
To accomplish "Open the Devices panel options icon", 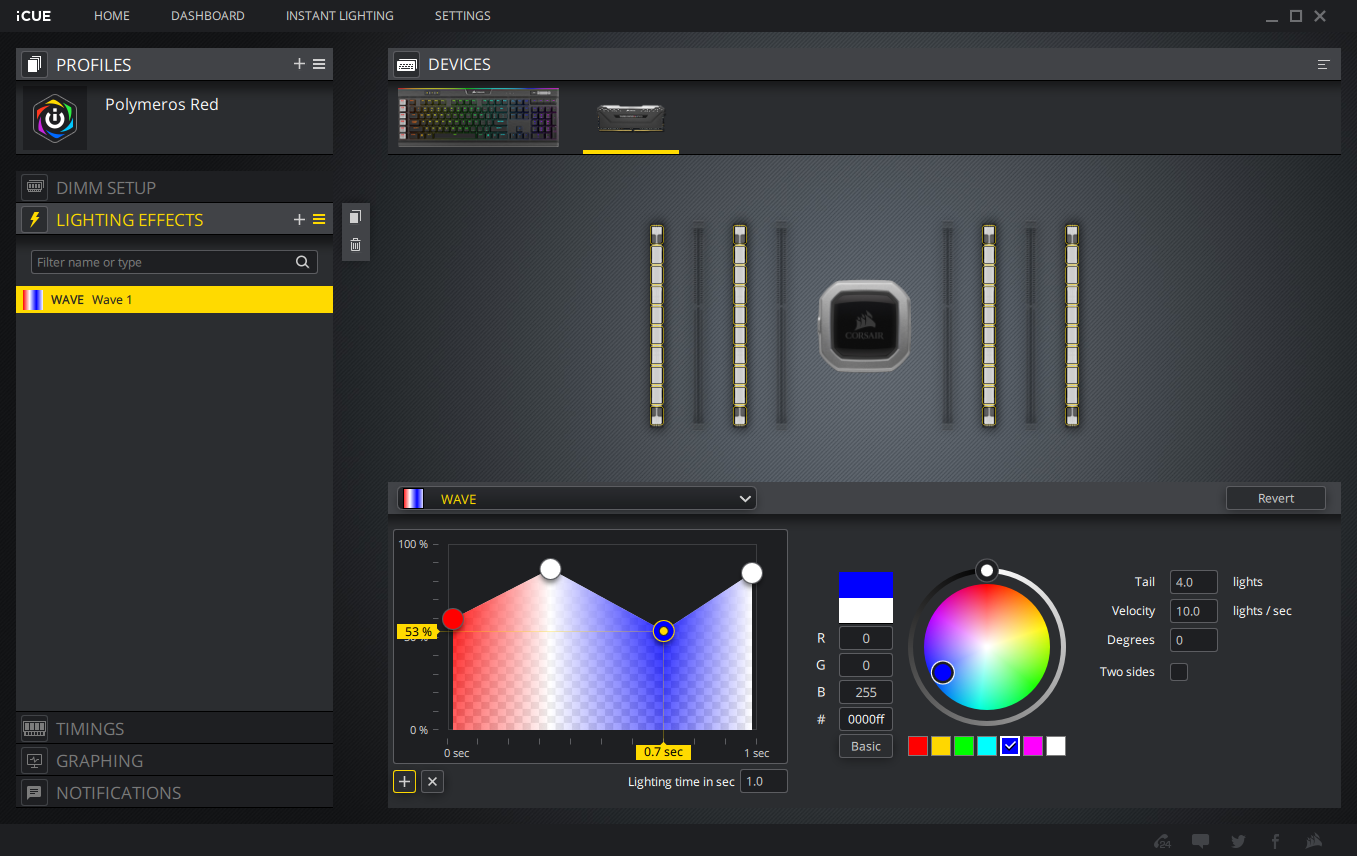I will coord(1323,65).
